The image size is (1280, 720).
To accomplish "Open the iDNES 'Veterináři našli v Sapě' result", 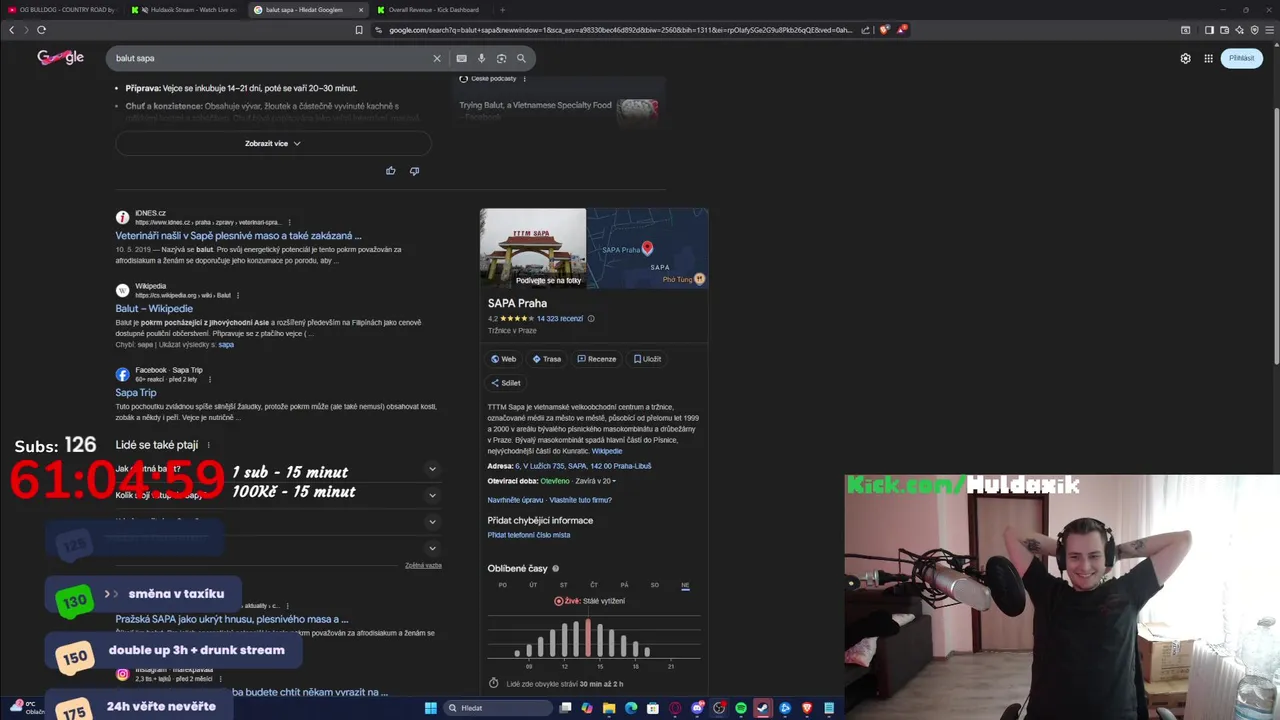I will pos(238,236).
